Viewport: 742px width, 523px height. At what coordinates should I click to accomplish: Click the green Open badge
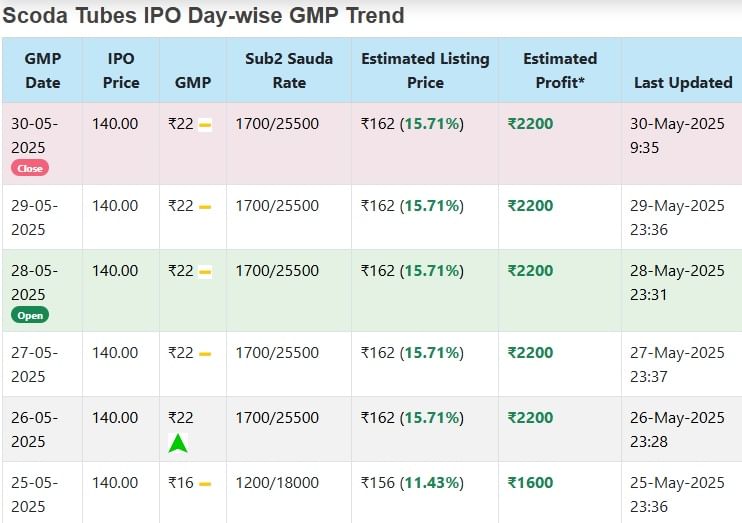[x=30, y=315]
